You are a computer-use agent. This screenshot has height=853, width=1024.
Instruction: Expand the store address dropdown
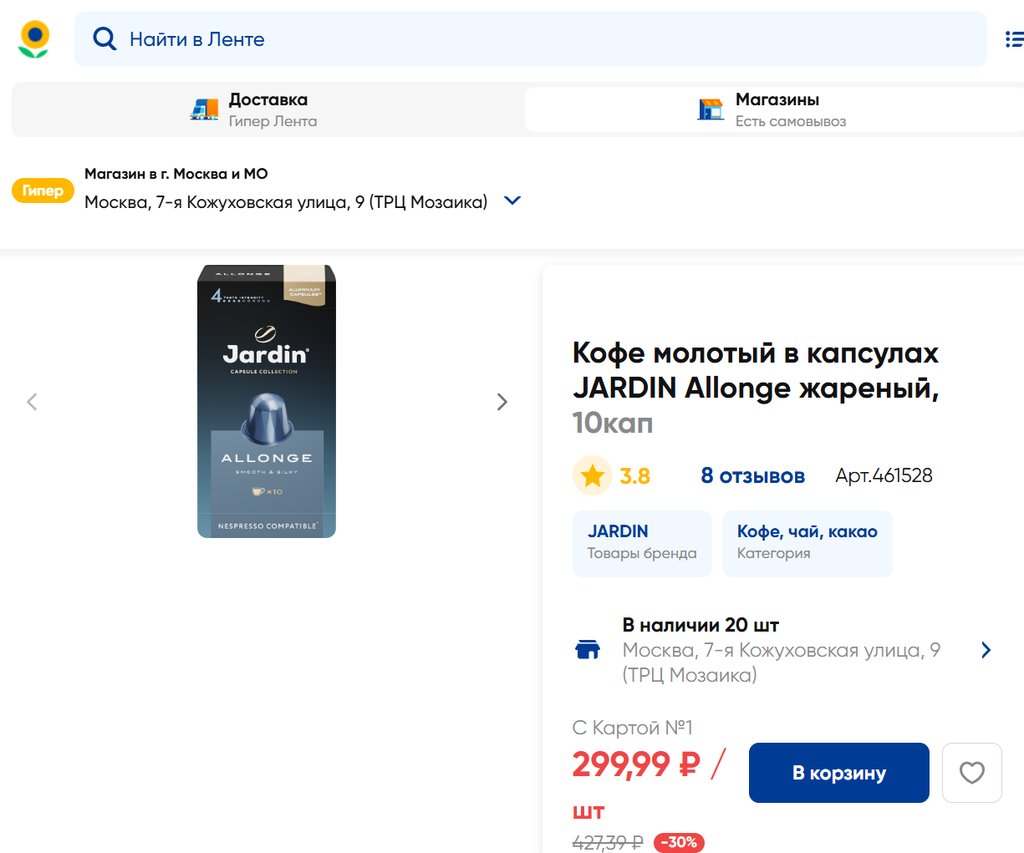click(x=512, y=201)
